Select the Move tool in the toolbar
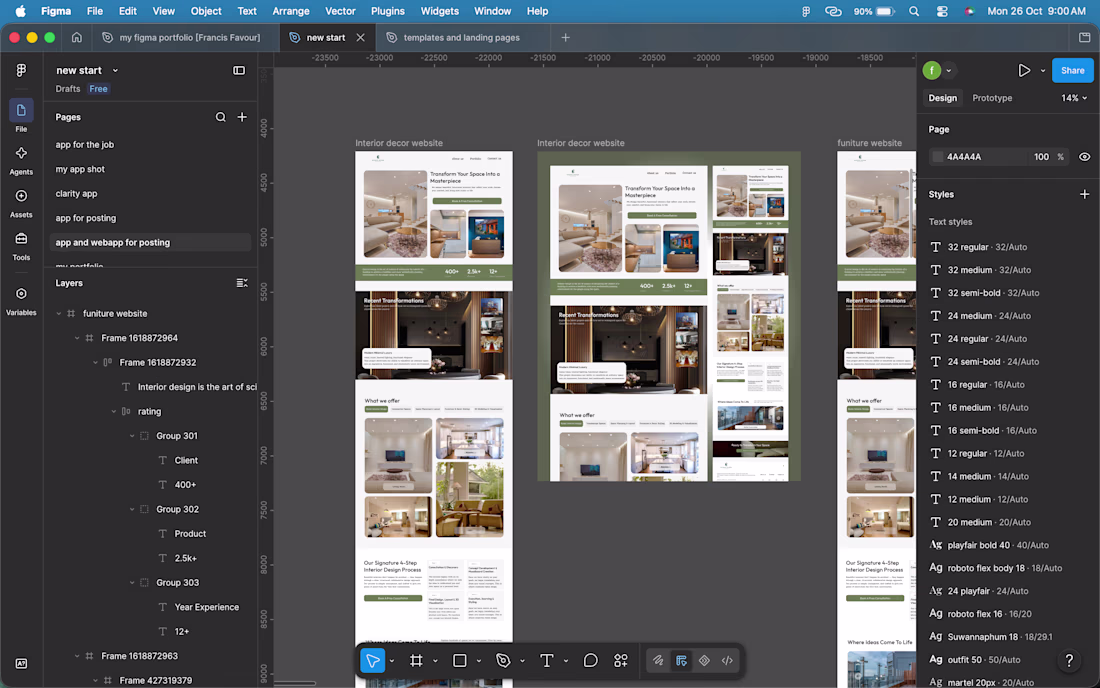This screenshot has width=1100, height=688. point(373,661)
